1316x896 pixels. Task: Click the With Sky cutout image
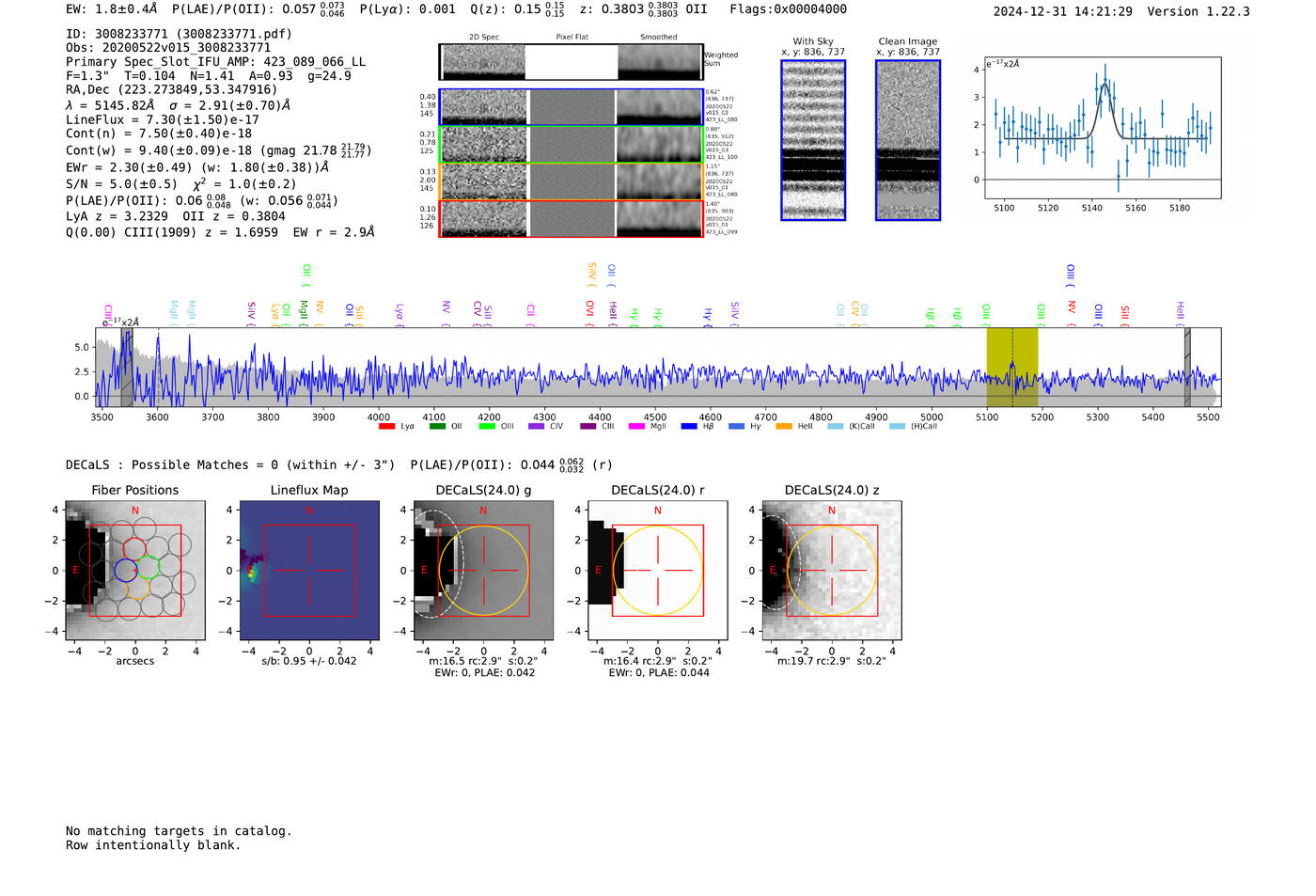813,140
